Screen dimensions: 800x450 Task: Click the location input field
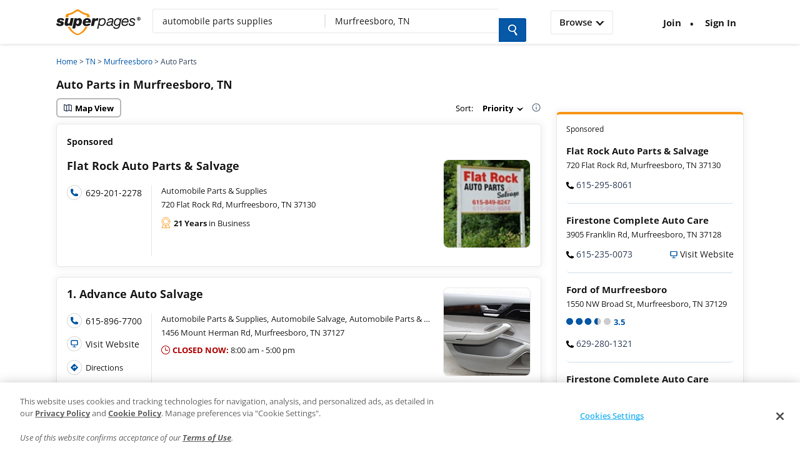point(410,21)
